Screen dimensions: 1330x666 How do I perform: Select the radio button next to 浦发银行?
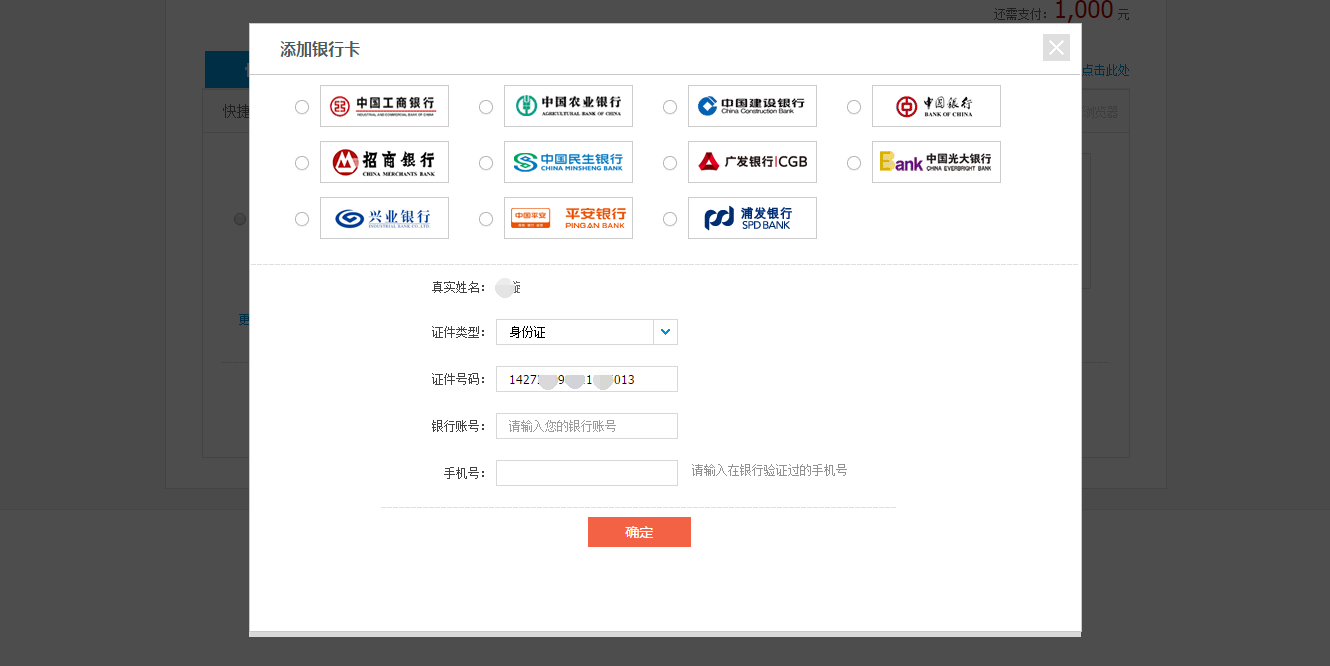click(x=669, y=218)
